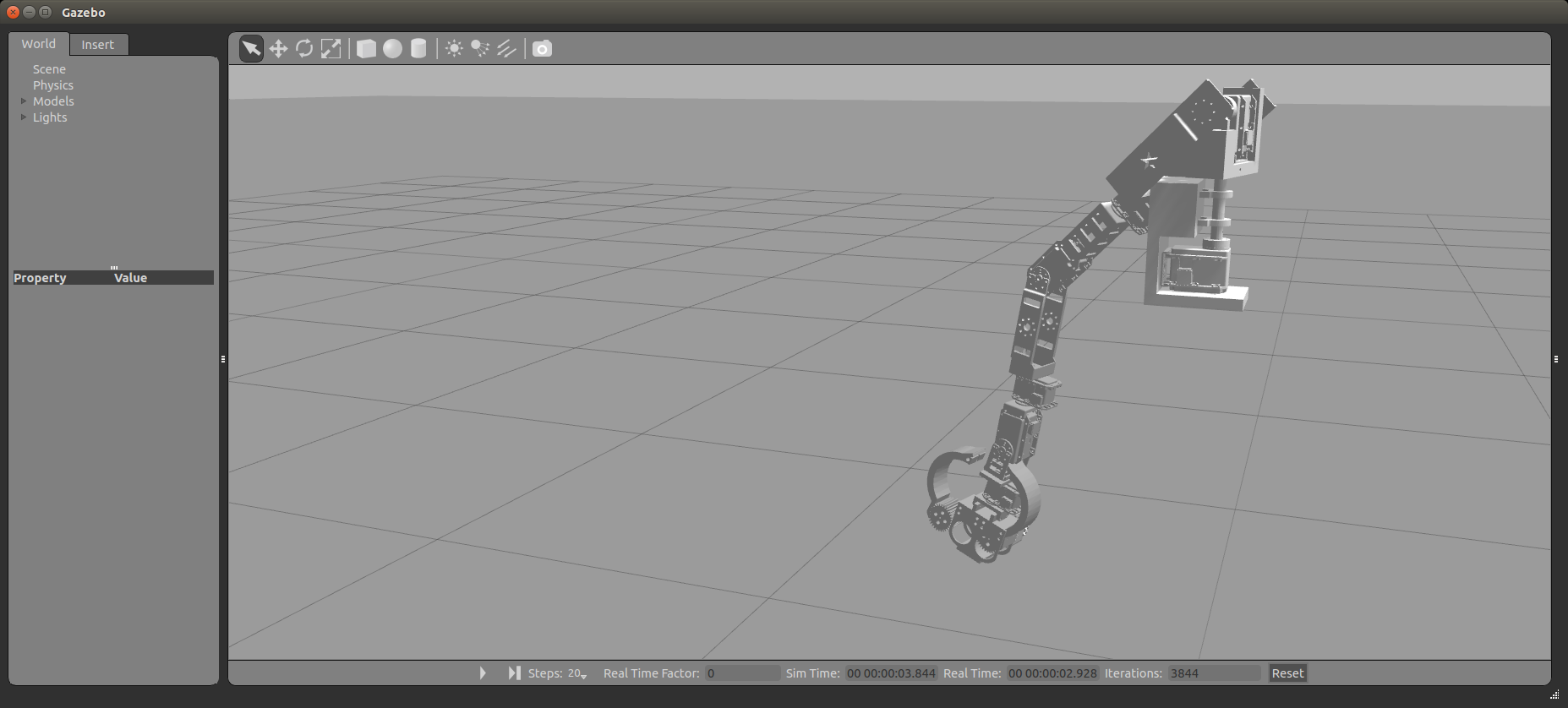Click the Real Time Factor field
Viewport: 1568px width, 708px height.
(x=743, y=673)
